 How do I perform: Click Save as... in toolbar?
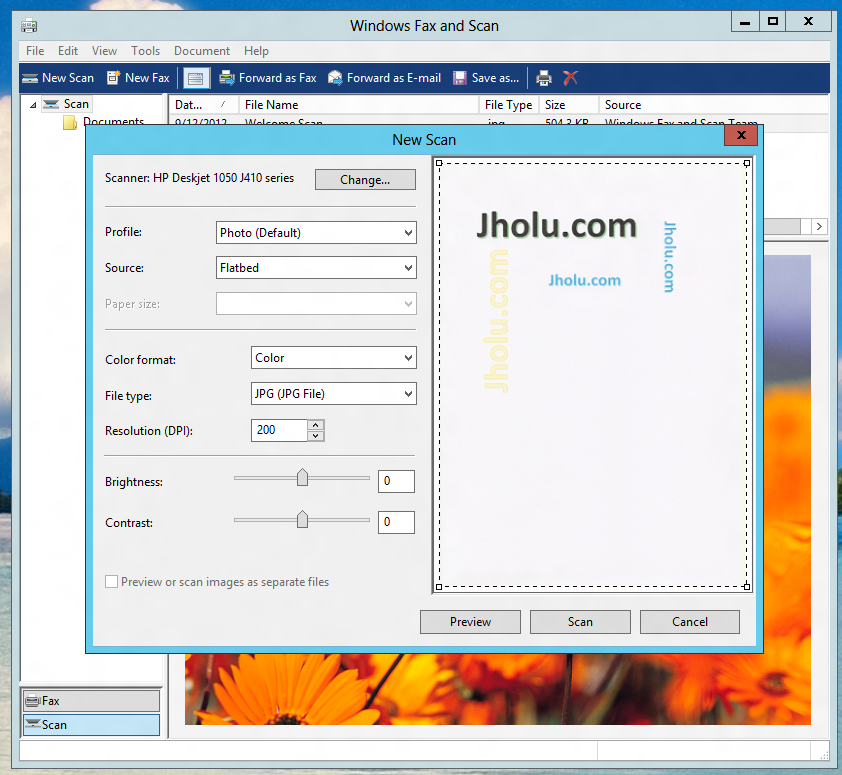[486, 78]
